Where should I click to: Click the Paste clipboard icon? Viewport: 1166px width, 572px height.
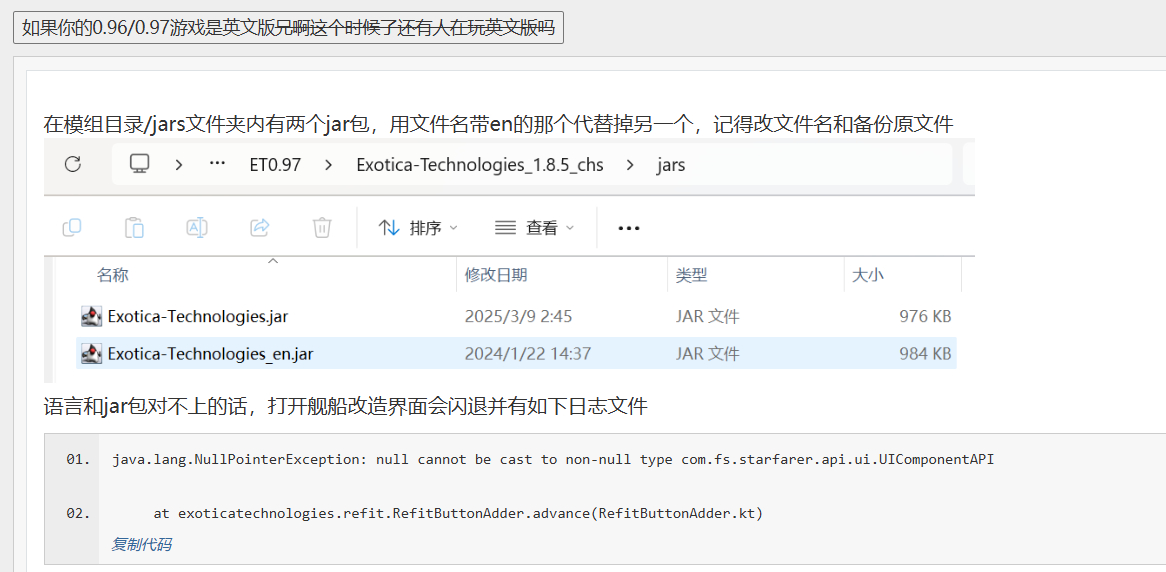click(134, 228)
